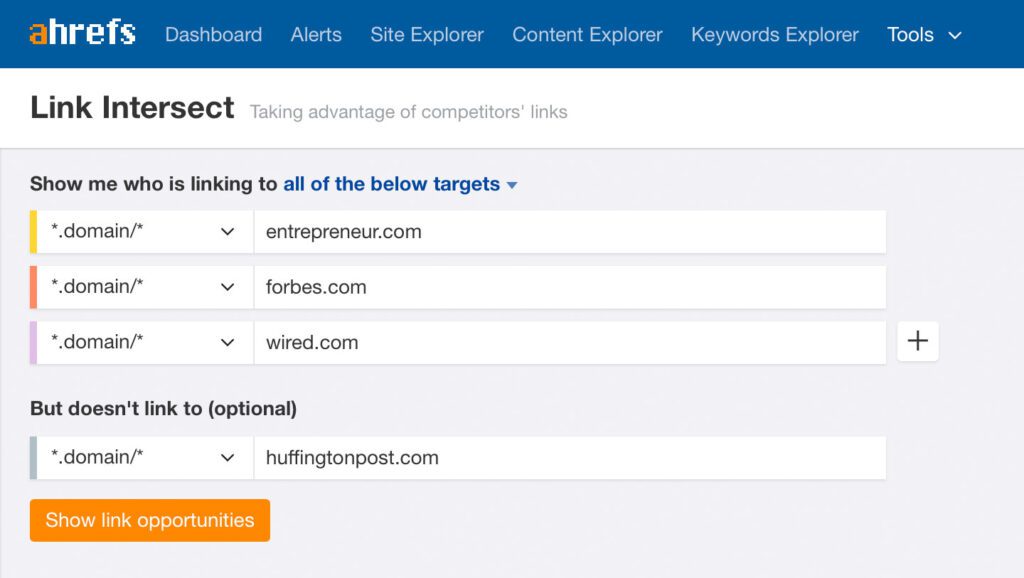The width and height of the screenshot is (1024, 578).
Task: Navigate to Keywords Explorer
Action: 774,34
